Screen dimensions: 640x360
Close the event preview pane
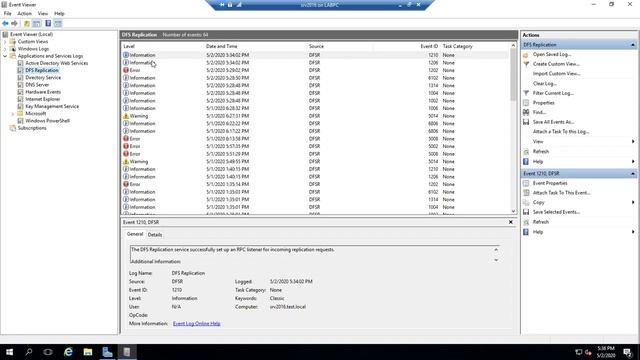click(511, 222)
